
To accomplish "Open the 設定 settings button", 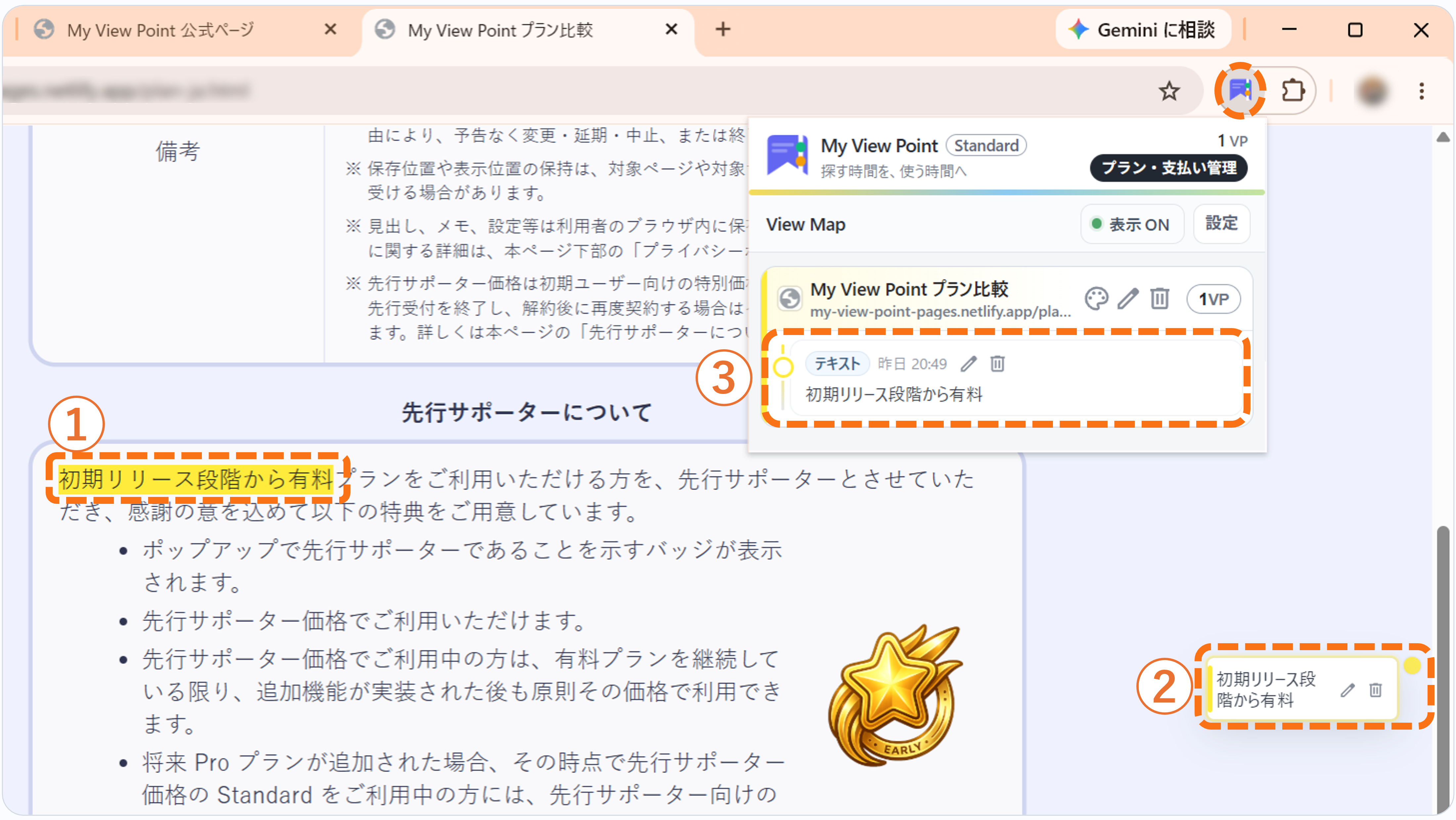I will (x=1221, y=223).
